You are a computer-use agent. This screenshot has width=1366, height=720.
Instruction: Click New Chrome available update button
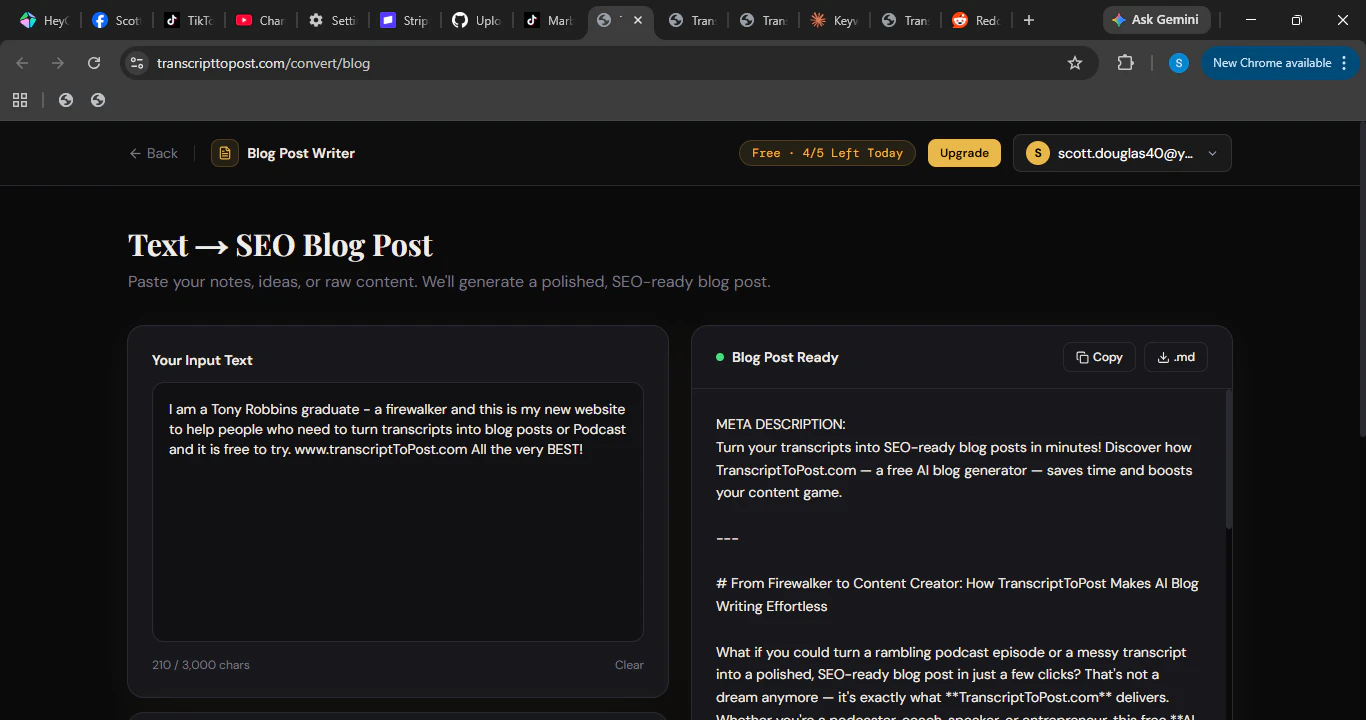[x=1272, y=63]
